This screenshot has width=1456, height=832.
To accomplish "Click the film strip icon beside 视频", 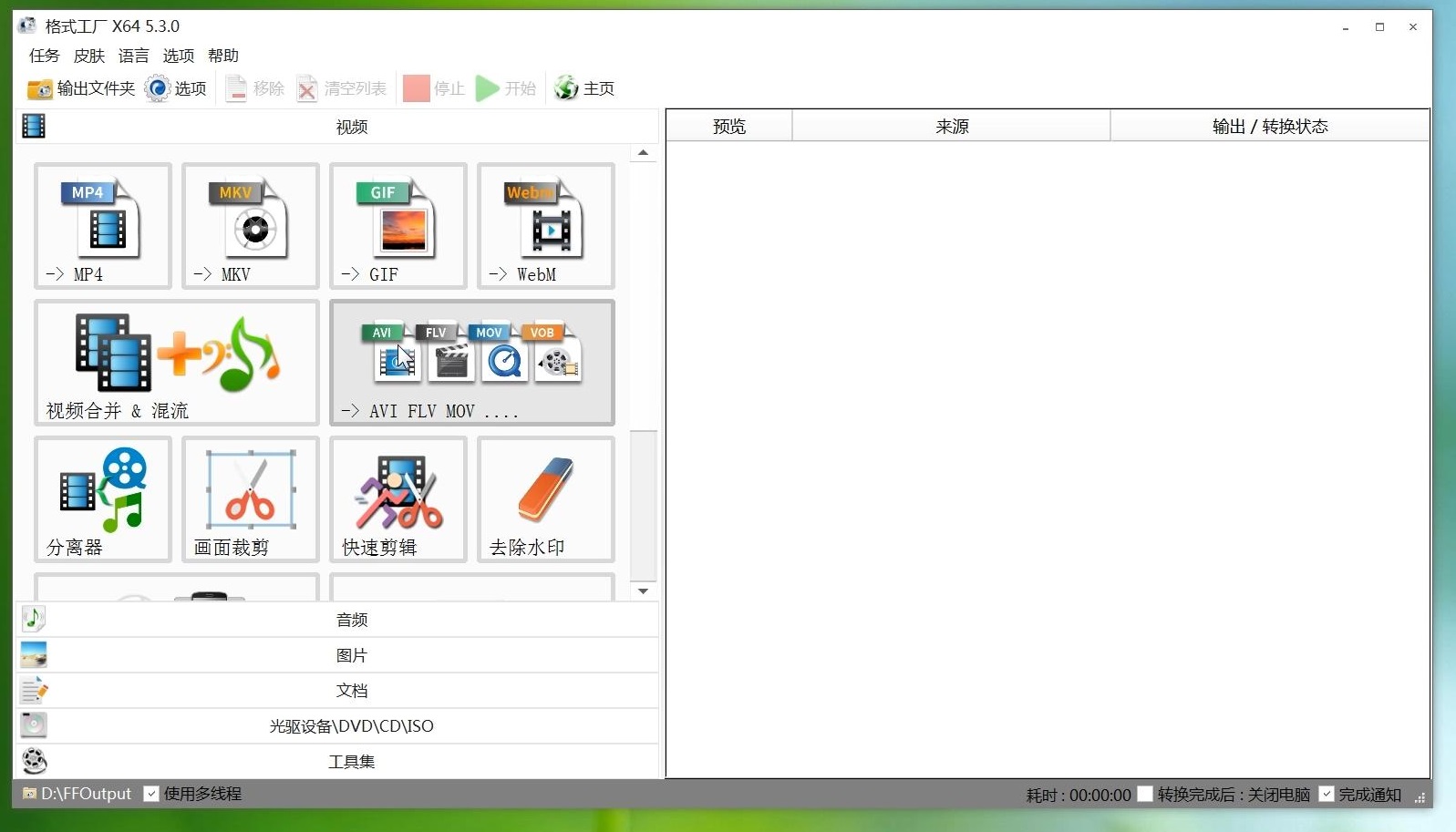I will (x=34, y=126).
